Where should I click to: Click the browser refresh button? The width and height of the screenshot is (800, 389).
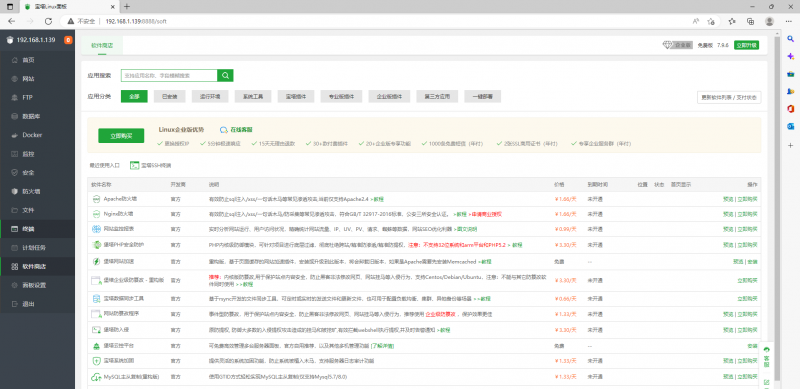point(48,21)
